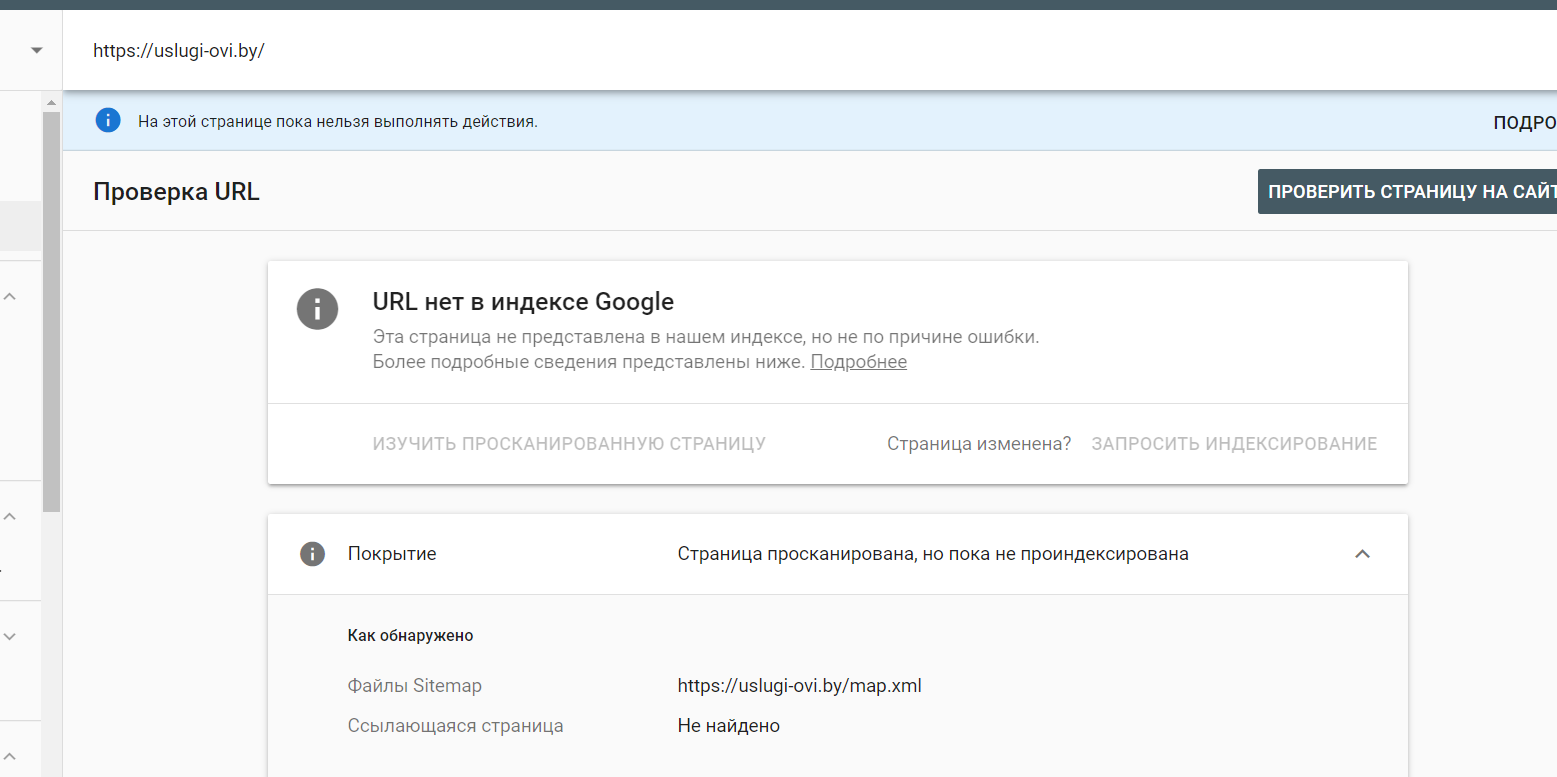This screenshot has height=777, width=1557.
Task: Click the Файлы Sitemap label
Action: click(414, 686)
